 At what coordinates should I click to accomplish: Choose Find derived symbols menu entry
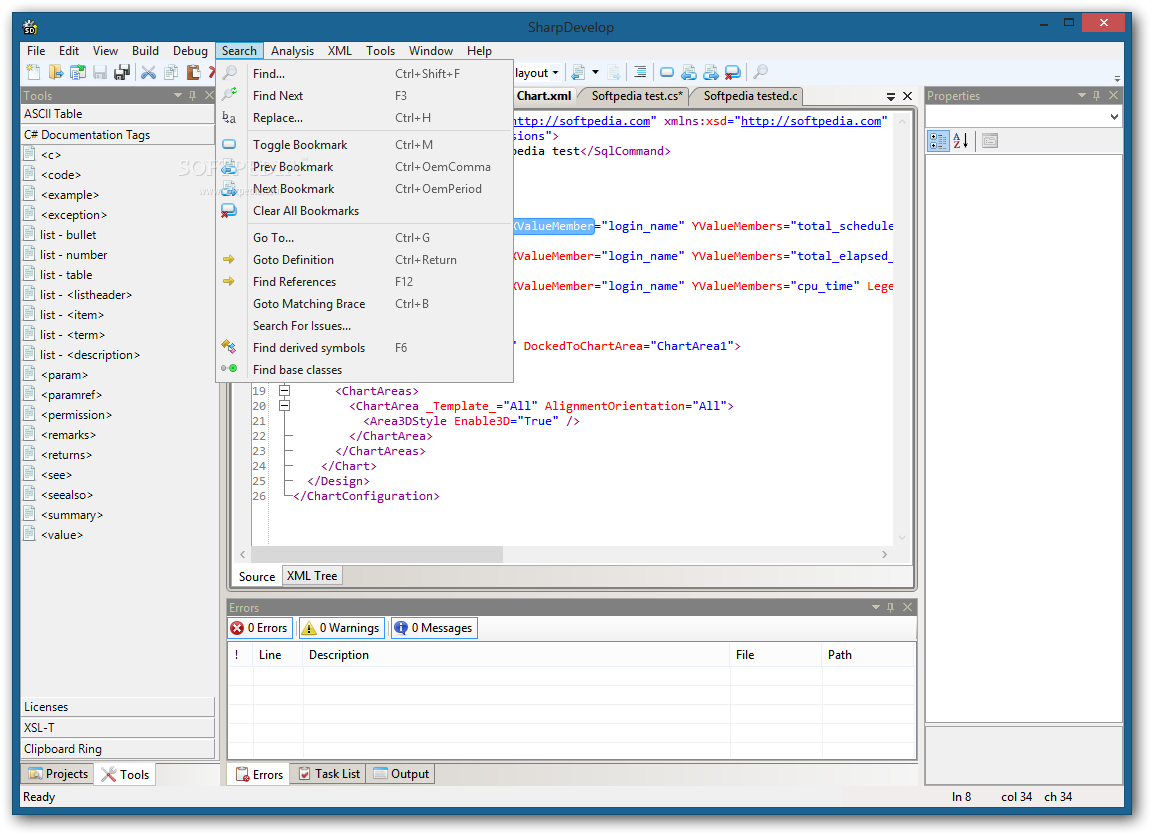coord(364,348)
